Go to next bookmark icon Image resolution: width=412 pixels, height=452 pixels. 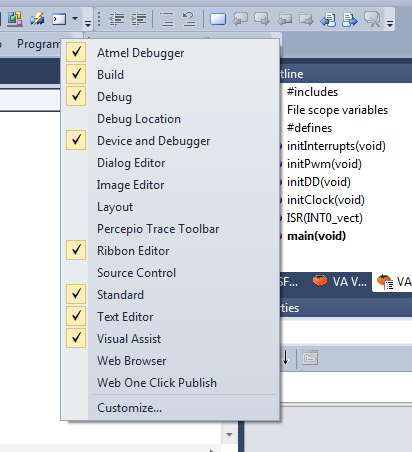[x=262, y=19]
